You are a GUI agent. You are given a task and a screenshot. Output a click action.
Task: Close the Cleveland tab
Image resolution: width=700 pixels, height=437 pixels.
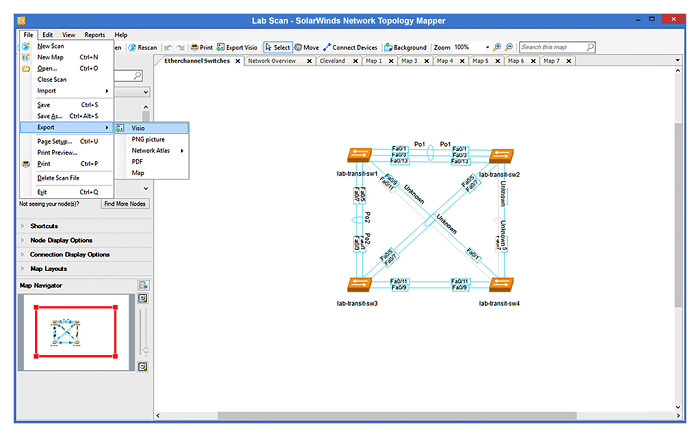point(355,61)
